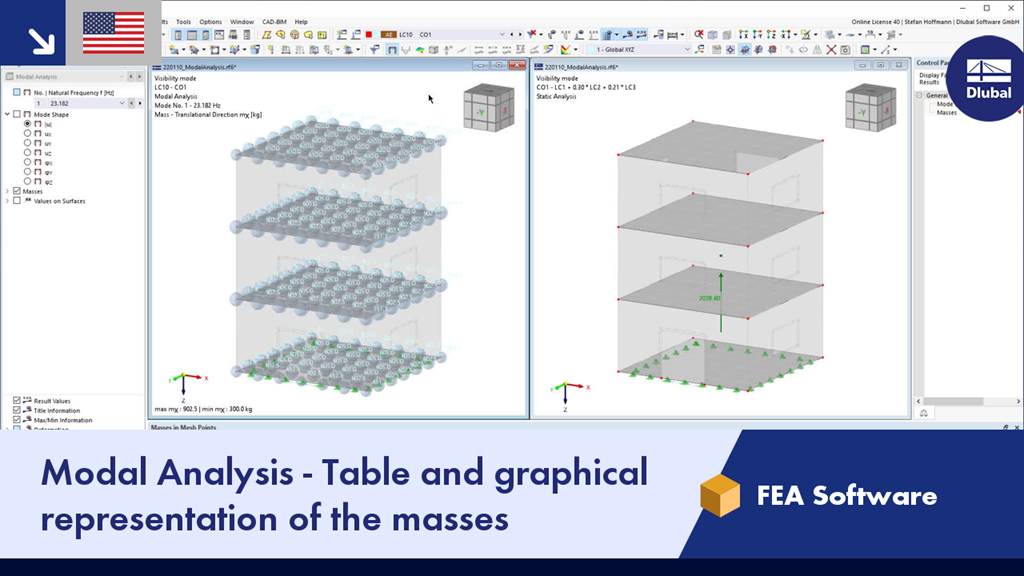
Task: Click the filter with red X icon
Action: [x=532, y=34]
